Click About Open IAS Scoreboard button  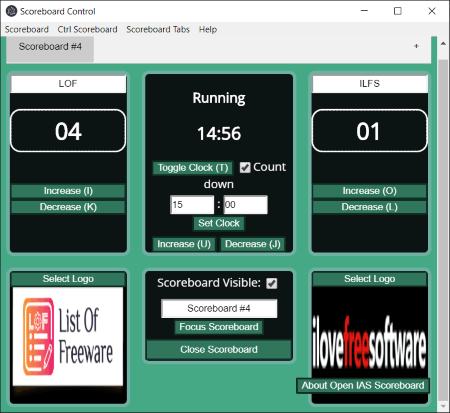(363, 386)
